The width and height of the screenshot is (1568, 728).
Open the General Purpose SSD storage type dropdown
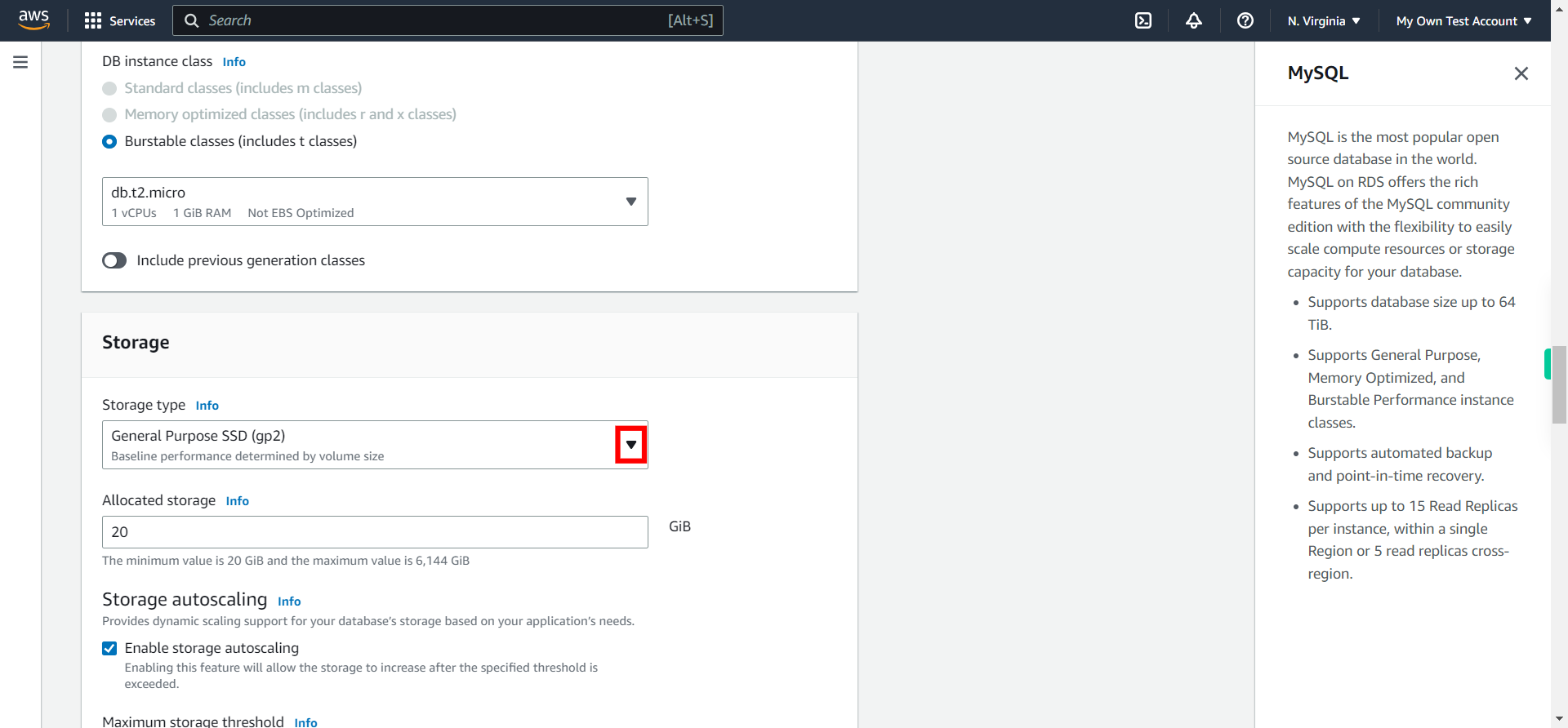(375, 445)
